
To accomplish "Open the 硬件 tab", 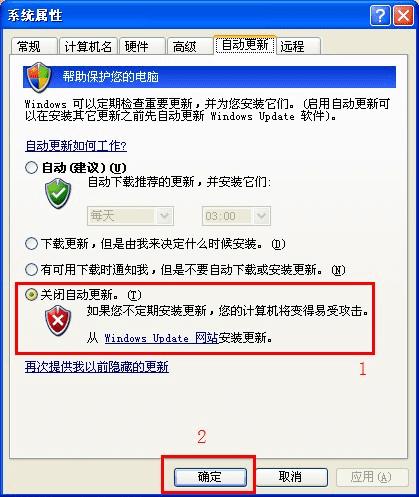I will [142, 46].
